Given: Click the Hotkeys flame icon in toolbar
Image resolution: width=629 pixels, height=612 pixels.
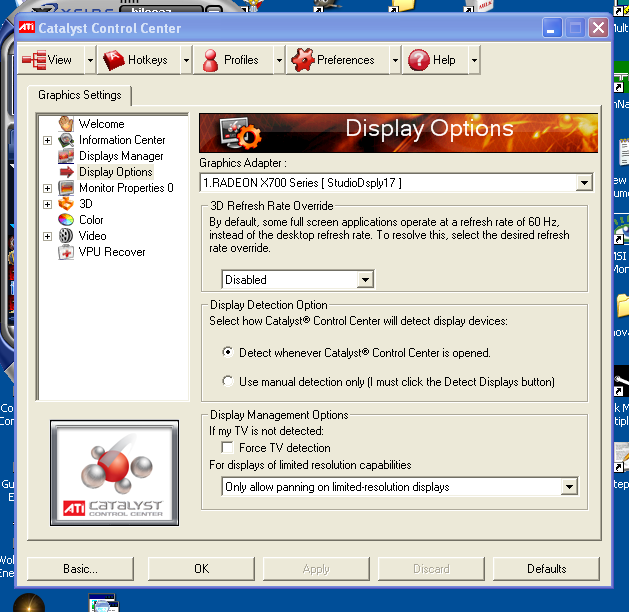Looking at the screenshot, I should tap(114, 60).
